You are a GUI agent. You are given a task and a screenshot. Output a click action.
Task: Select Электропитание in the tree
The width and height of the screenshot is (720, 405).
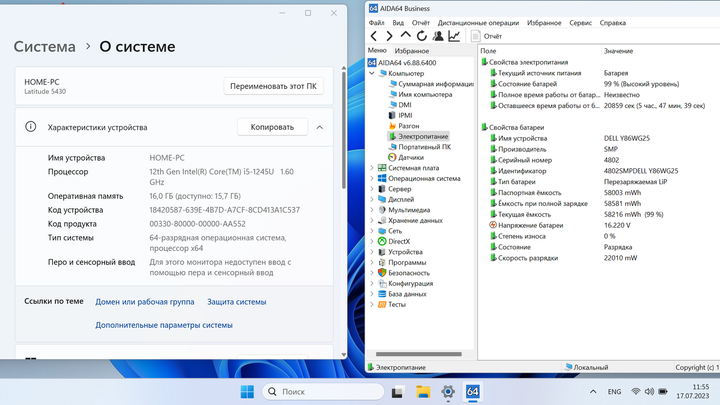click(418, 137)
